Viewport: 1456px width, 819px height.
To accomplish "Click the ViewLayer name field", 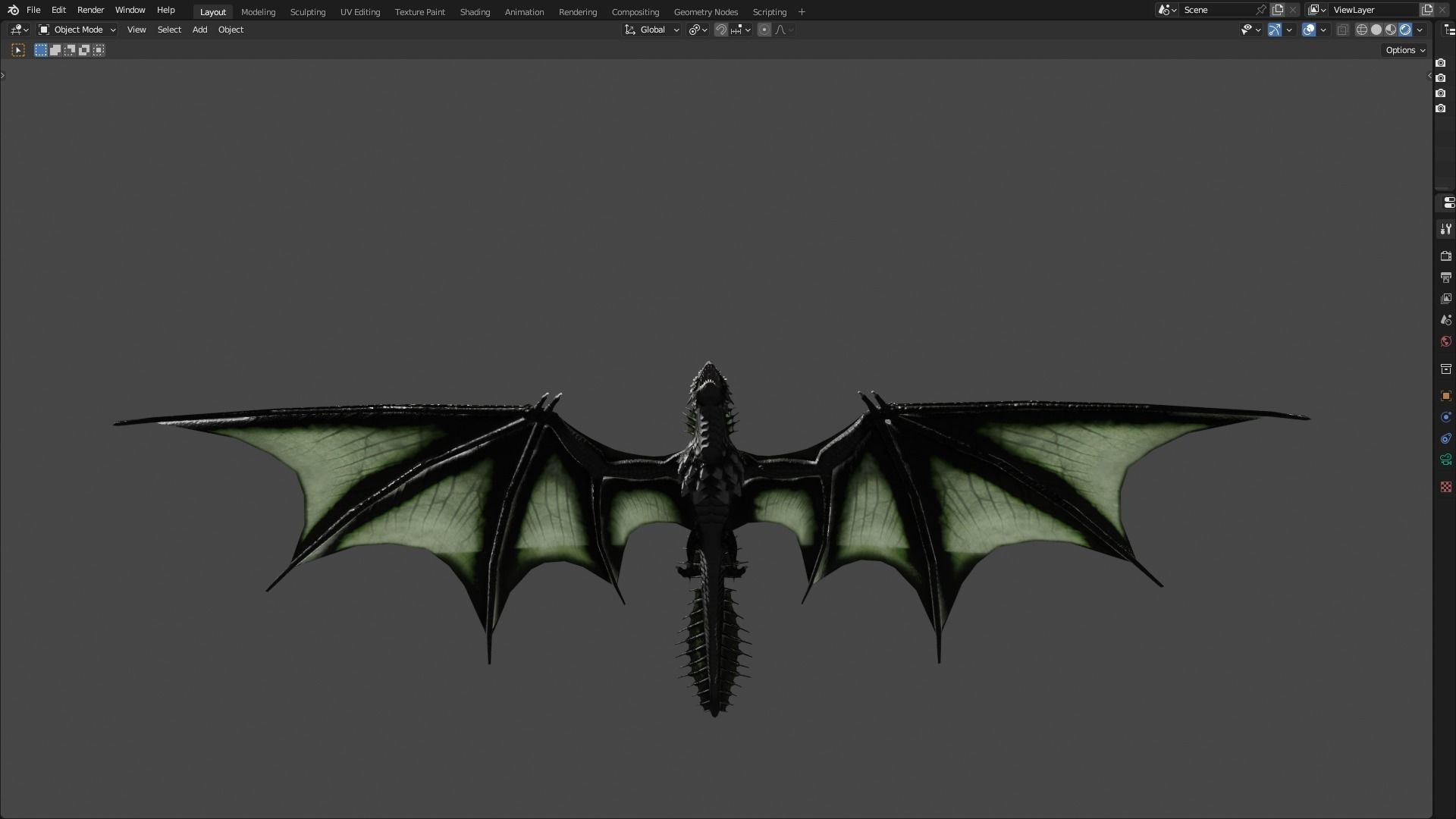I will pos(1373,10).
